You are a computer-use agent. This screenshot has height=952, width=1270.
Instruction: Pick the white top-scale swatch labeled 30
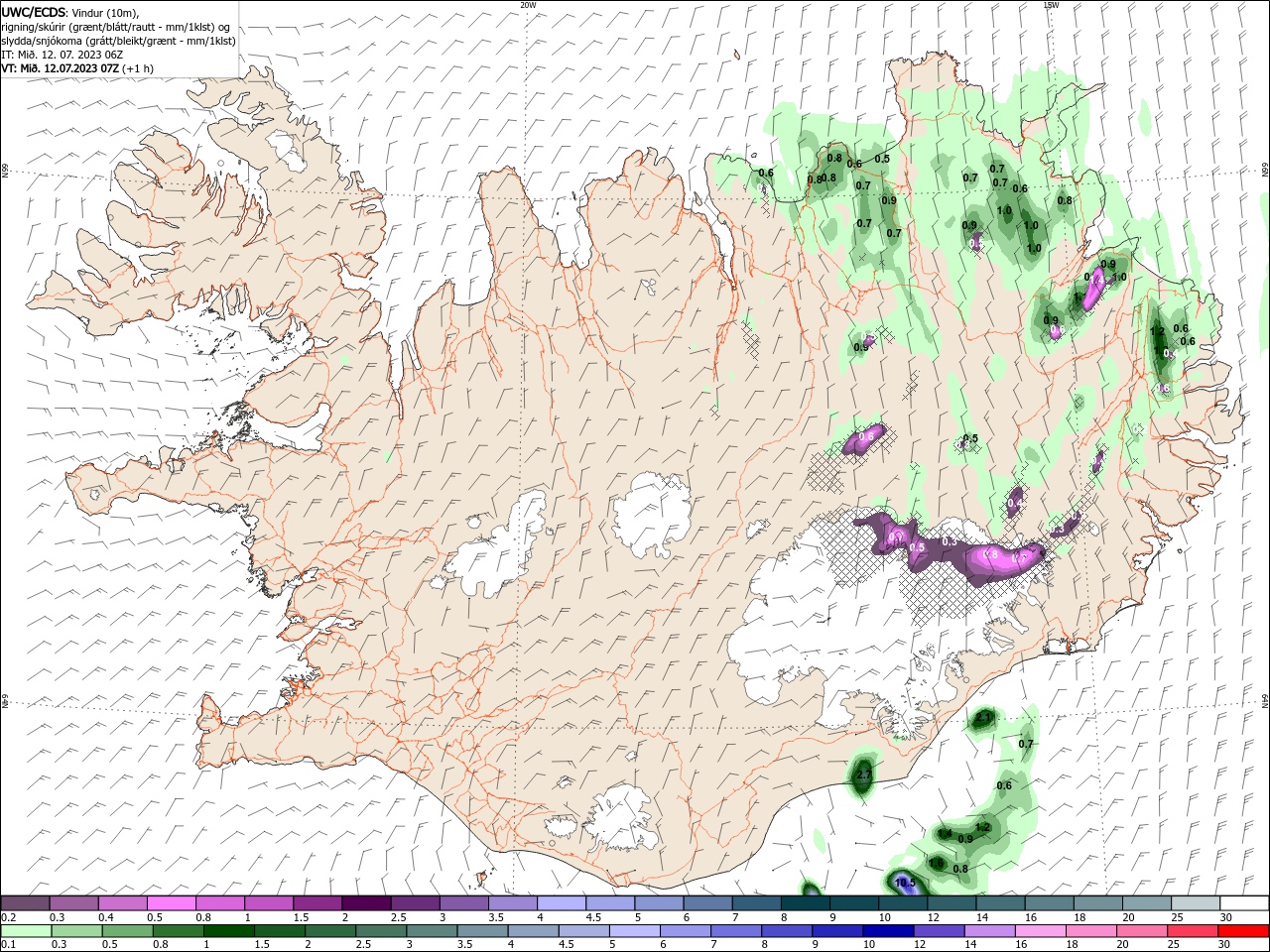1243,903
